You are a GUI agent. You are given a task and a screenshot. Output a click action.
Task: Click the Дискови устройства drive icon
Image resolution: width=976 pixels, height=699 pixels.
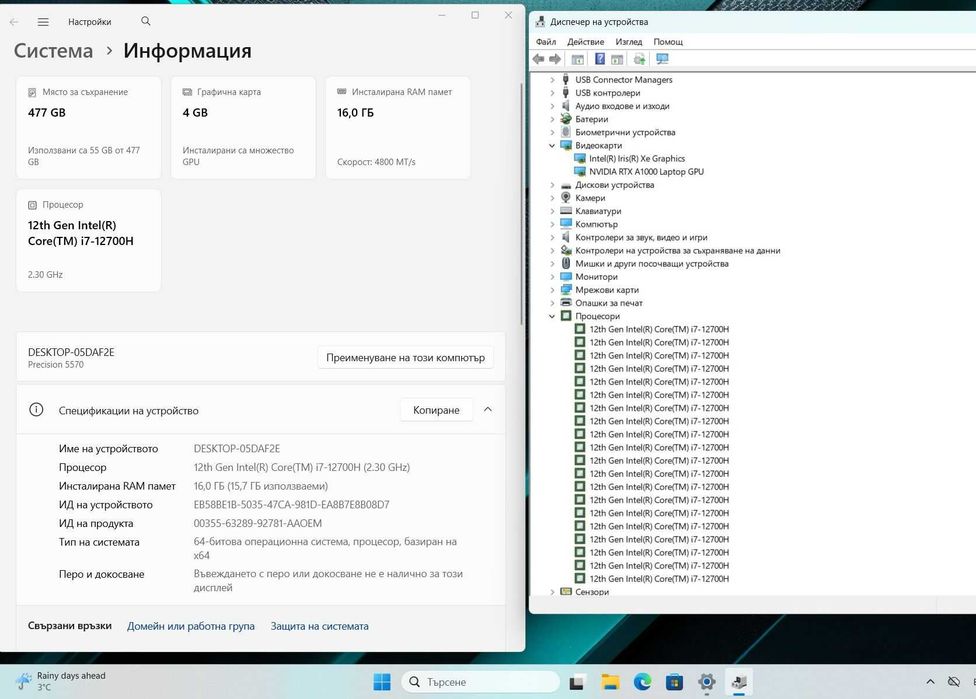tap(566, 185)
